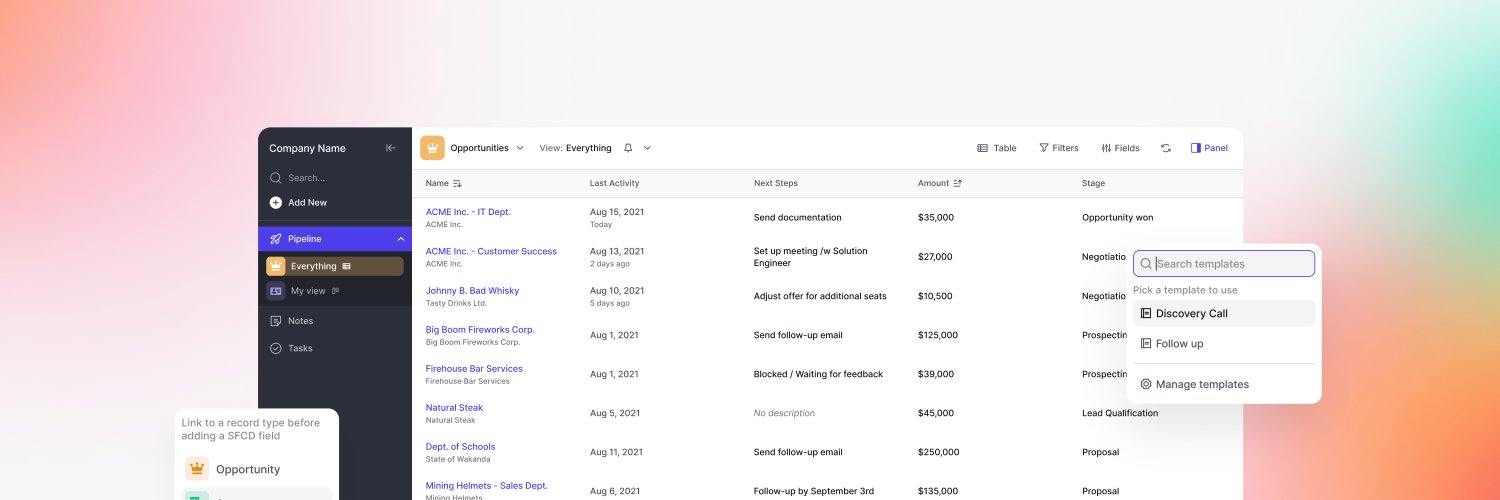Click the sort icon next to Name column
The width and height of the screenshot is (1500, 500).
[x=457, y=183]
